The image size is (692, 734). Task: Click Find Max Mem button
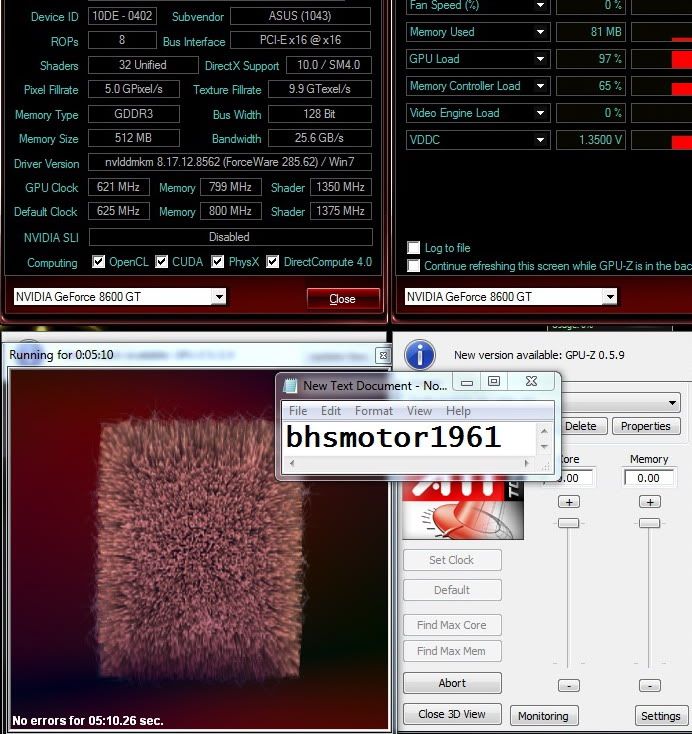(x=452, y=651)
